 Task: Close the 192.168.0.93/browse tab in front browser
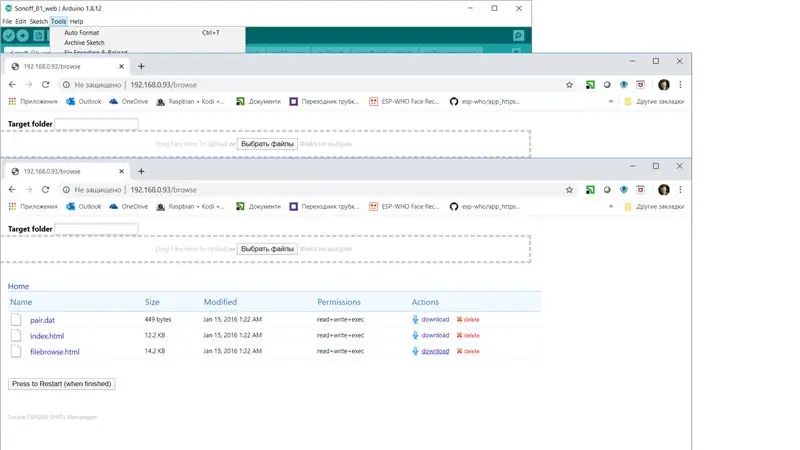121,171
